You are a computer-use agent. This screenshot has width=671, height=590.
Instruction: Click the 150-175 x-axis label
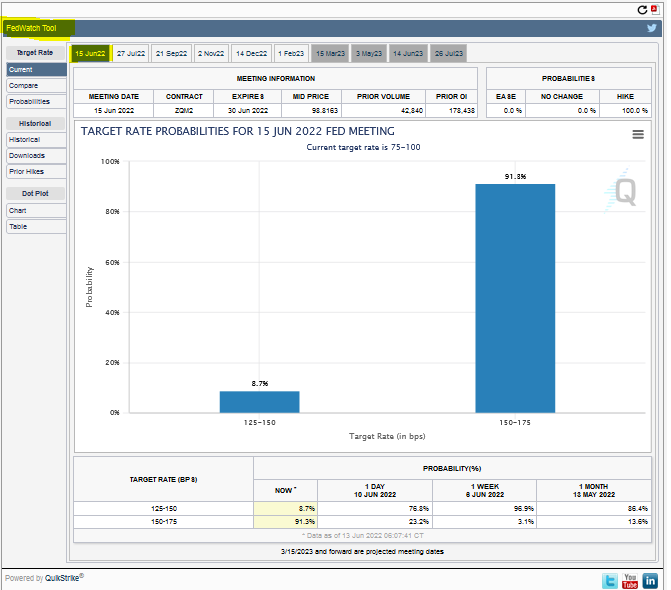[x=515, y=423]
